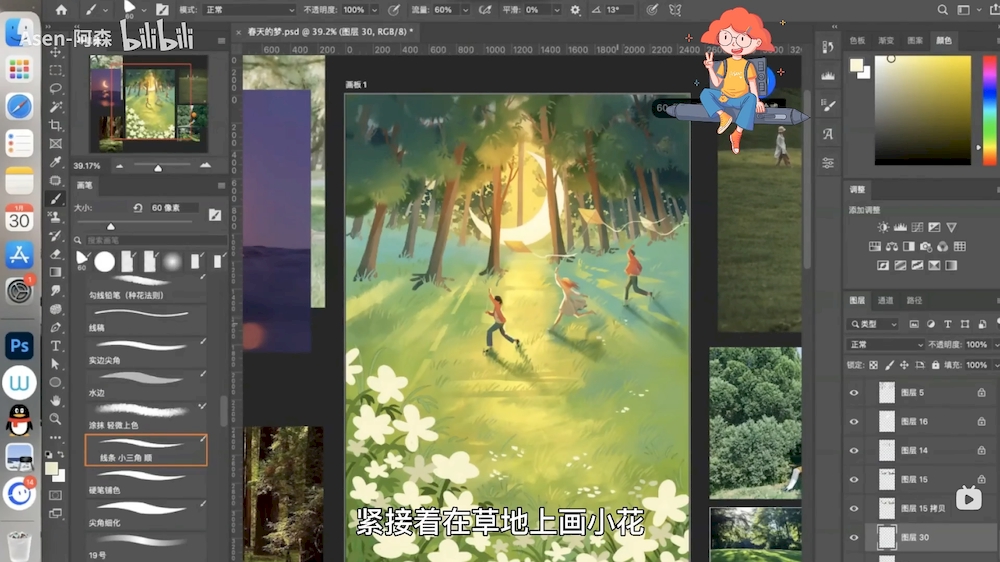The height and width of the screenshot is (562, 1000).
Task: Add a Gradient Map adjustment
Action: [x=951, y=265]
